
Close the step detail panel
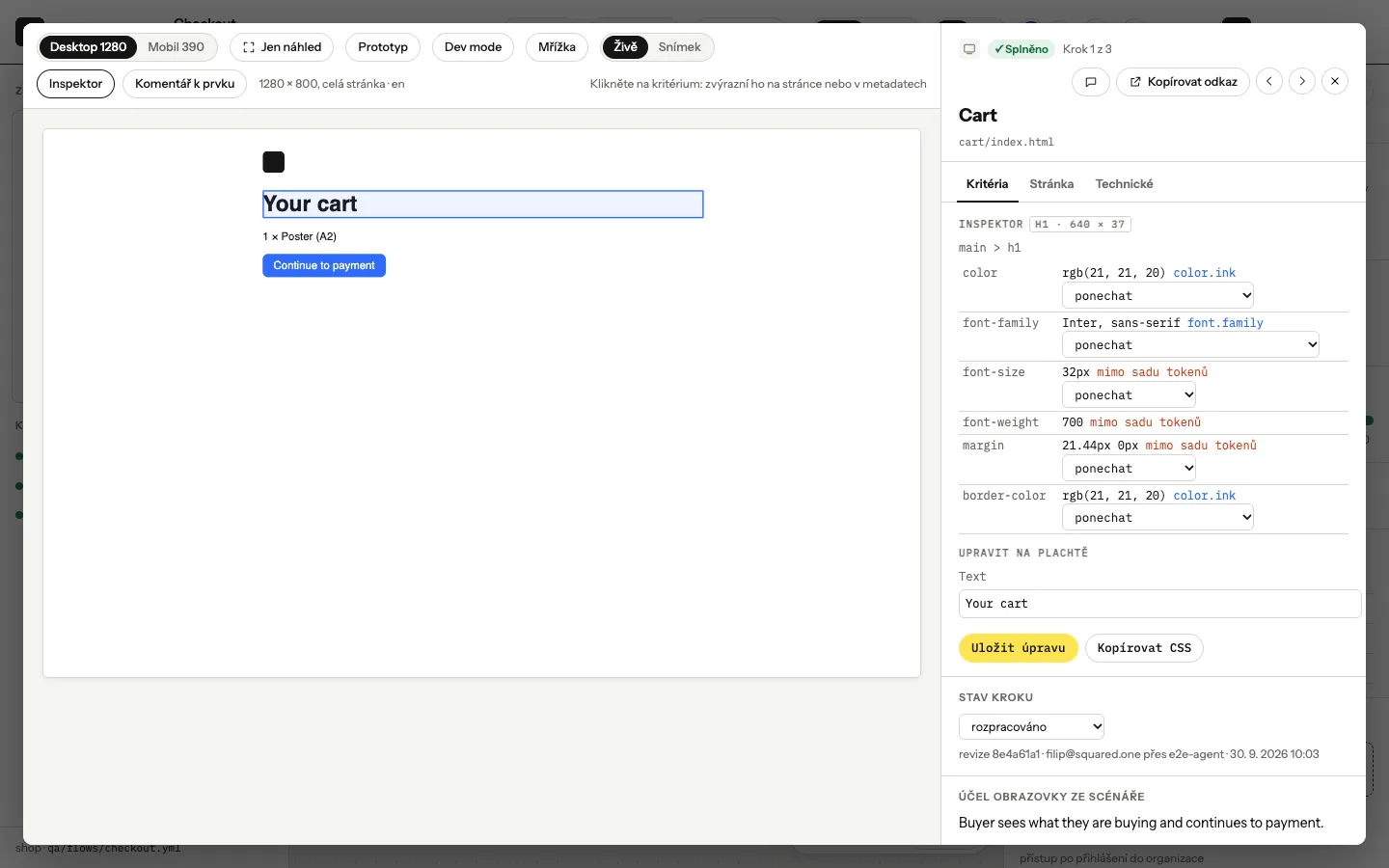pos(1335,82)
